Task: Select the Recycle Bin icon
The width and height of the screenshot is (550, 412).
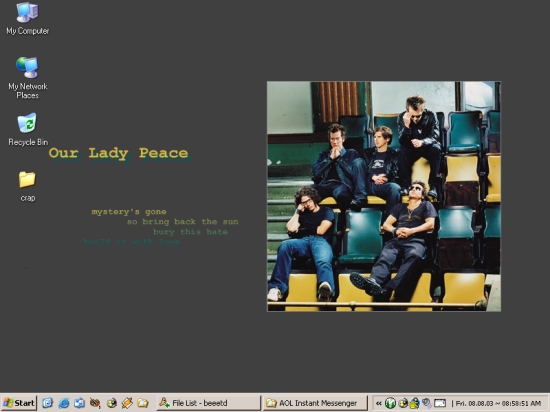Action: pos(27,129)
